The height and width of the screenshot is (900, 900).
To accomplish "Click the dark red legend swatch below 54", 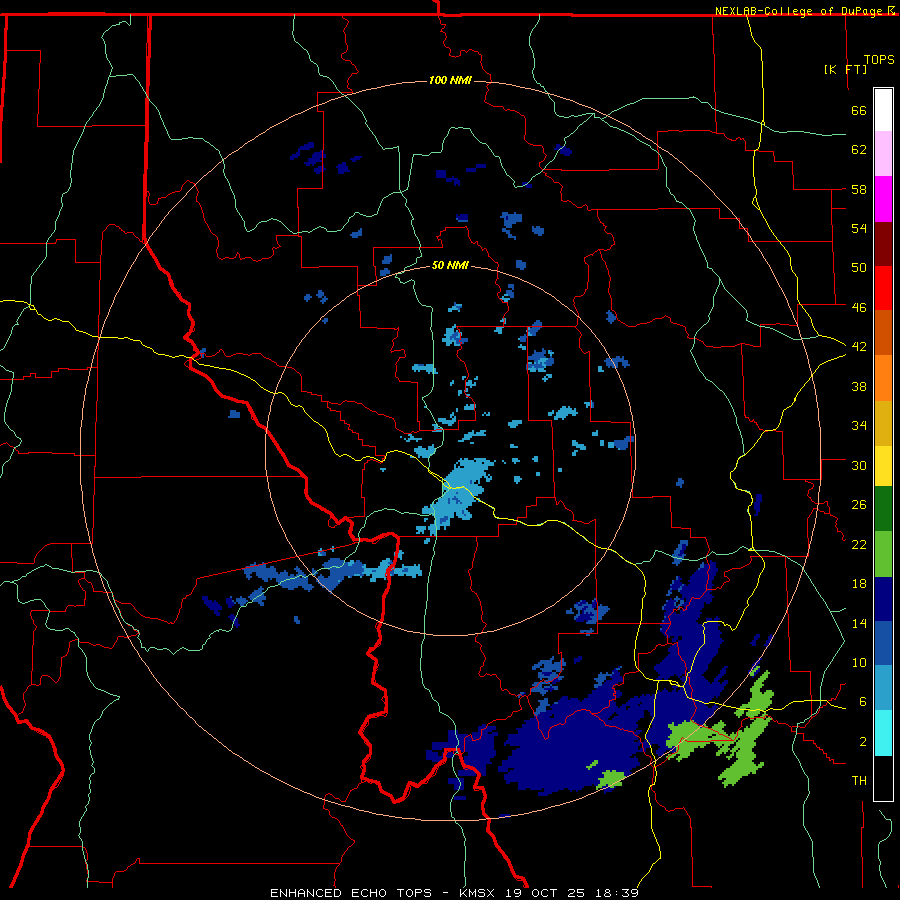I will 883,243.
